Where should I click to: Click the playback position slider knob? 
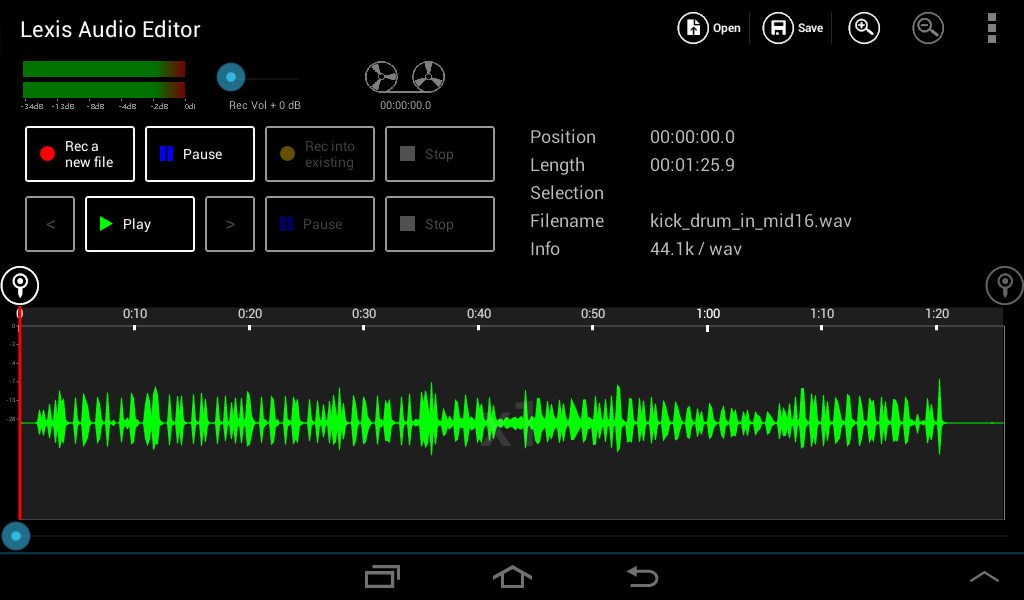16,536
